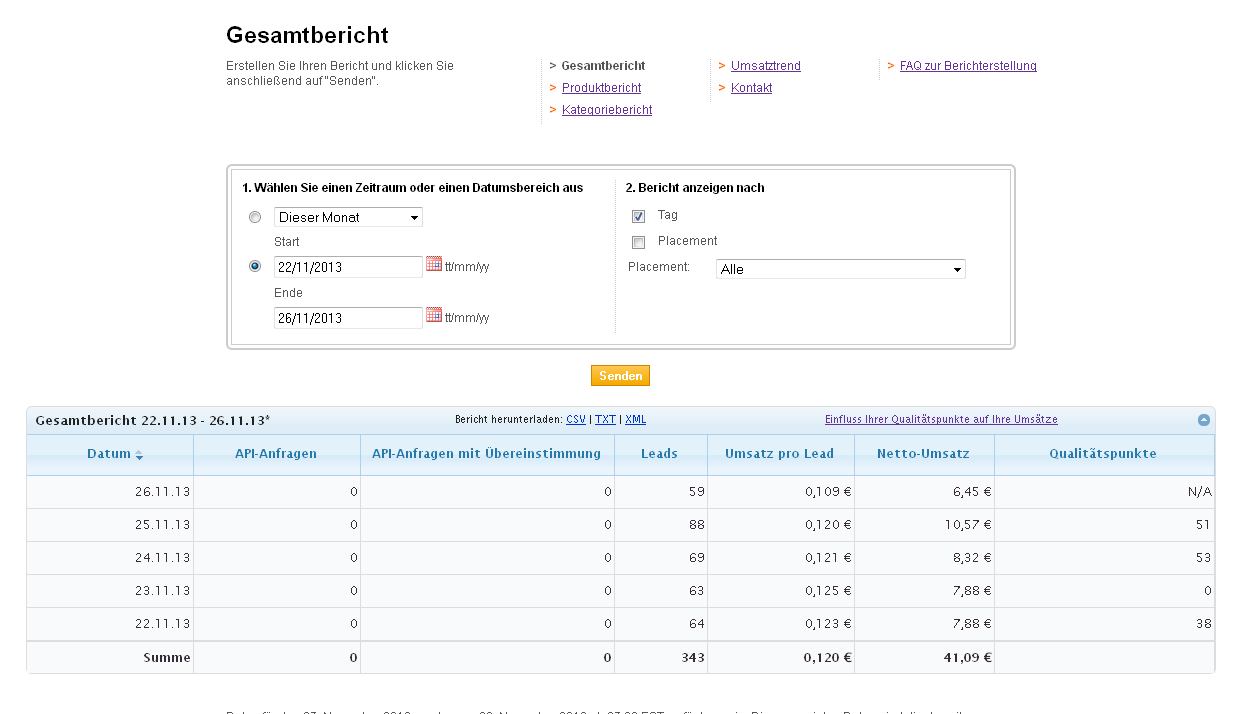The width and height of the screenshot is (1234, 714).
Task: Open FAQ zur Berichterstellung link
Action: (x=967, y=66)
